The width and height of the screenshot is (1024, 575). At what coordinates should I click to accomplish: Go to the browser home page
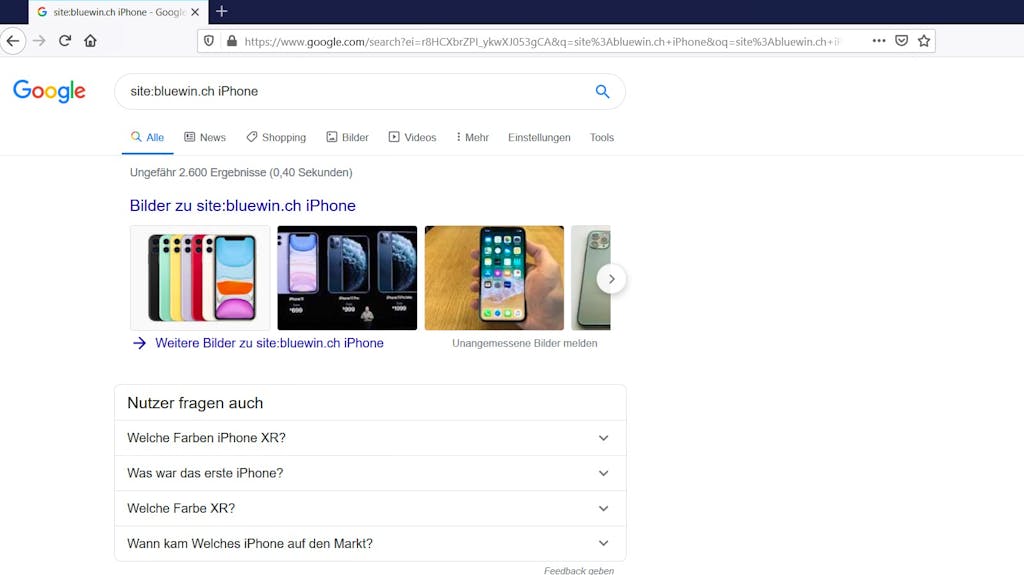pyautogui.click(x=90, y=41)
